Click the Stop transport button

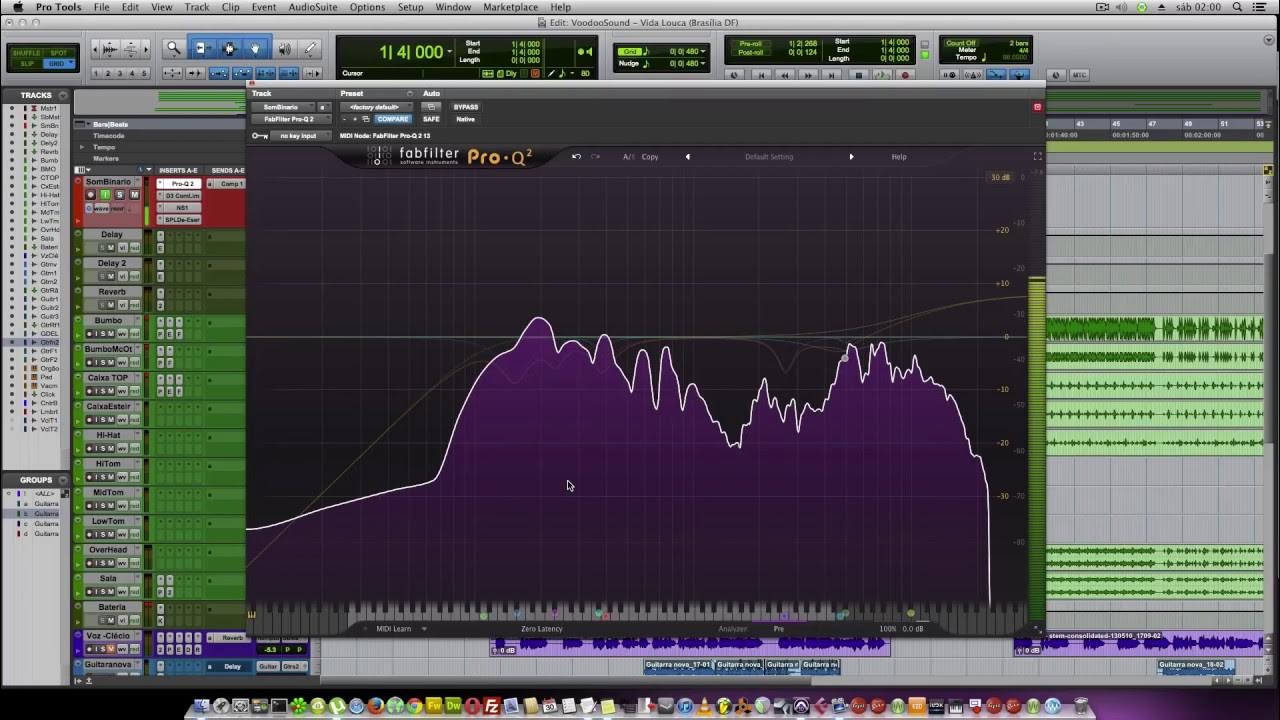(x=858, y=75)
